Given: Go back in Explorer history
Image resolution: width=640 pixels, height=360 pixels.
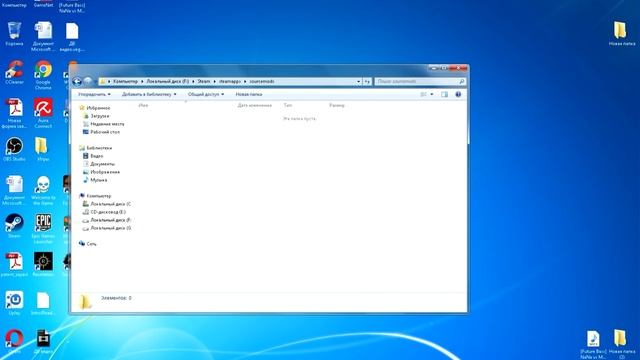Looking at the screenshot, I should 77,81.
